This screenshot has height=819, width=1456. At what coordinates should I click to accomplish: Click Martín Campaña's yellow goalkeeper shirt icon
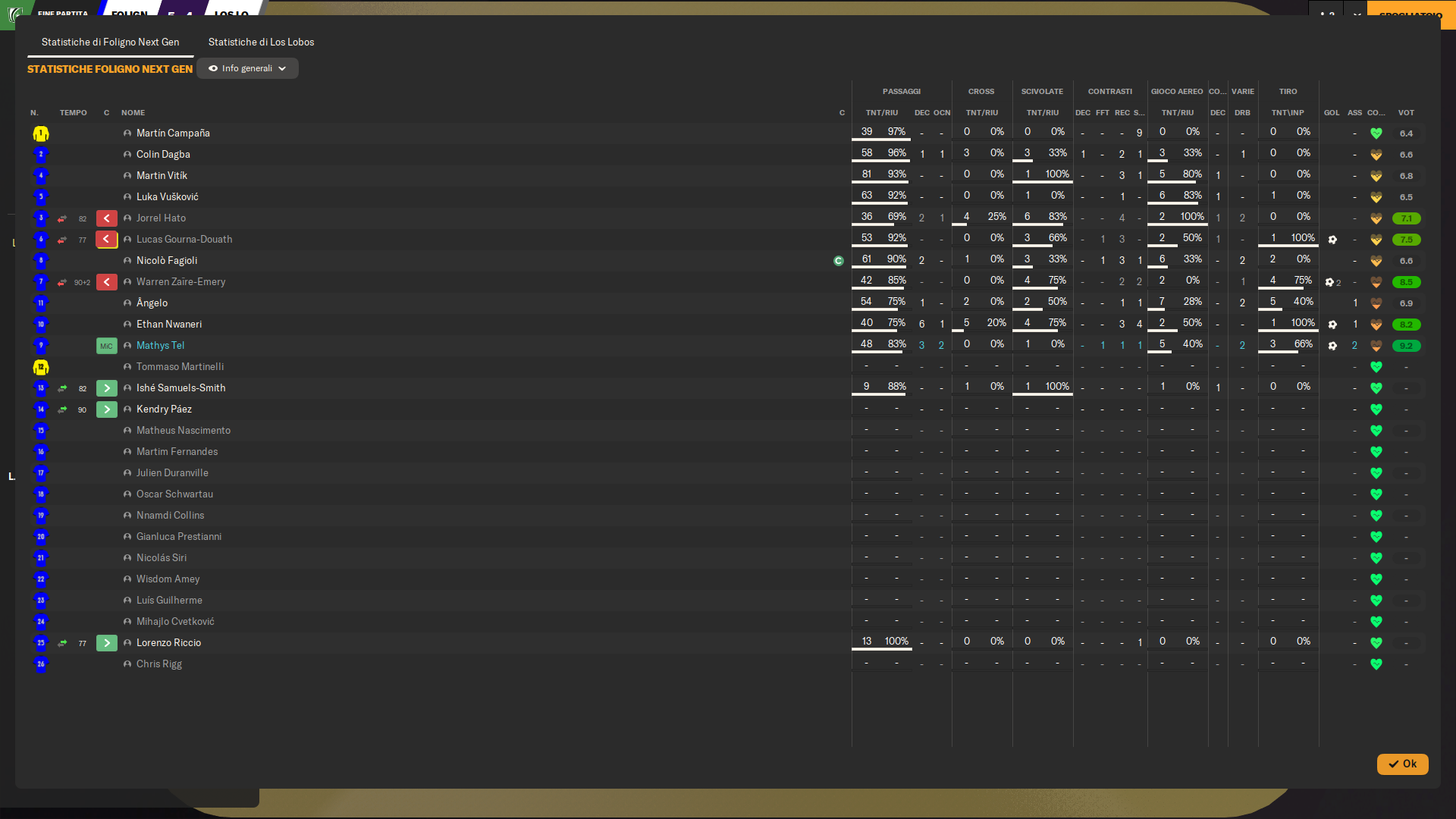41,133
